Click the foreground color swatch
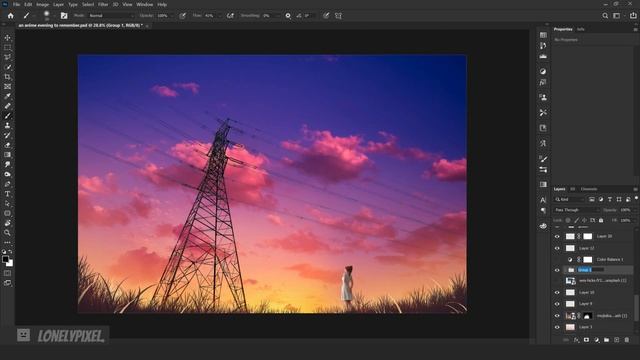 [x=5, y=259]
